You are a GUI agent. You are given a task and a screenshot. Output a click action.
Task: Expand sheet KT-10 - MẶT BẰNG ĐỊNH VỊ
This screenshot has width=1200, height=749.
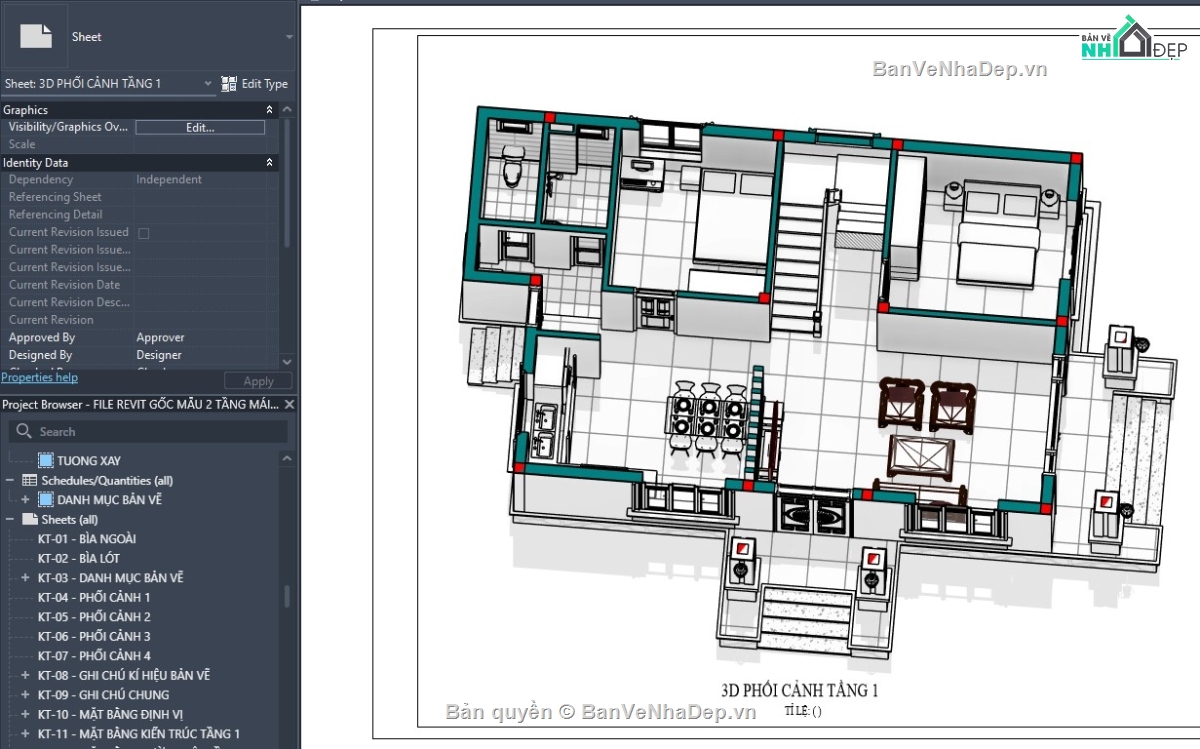pyautogui.click(x=25, y=714)
